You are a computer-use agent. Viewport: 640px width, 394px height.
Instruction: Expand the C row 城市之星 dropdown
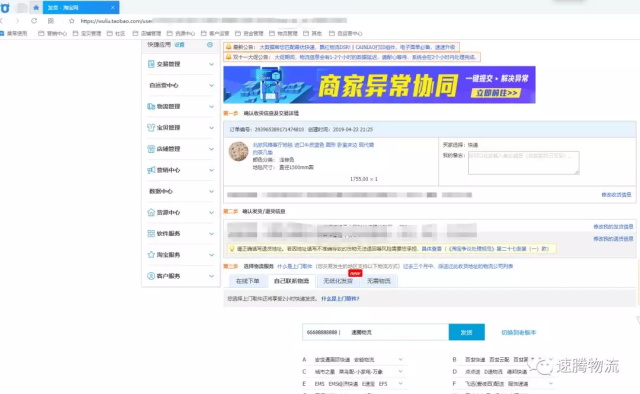point(400,372)
